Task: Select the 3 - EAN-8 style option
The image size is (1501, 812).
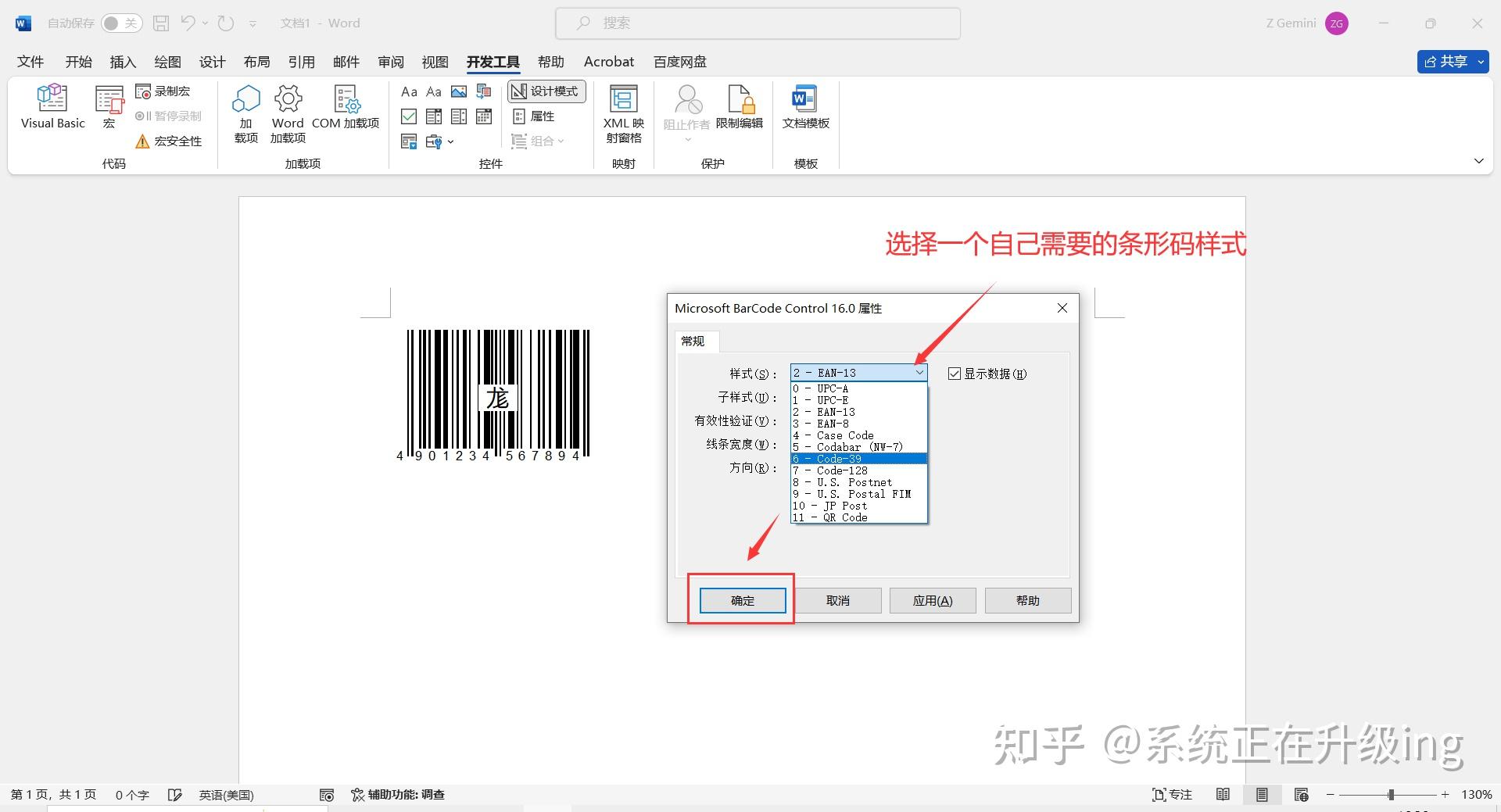Action: pos(858,424)
